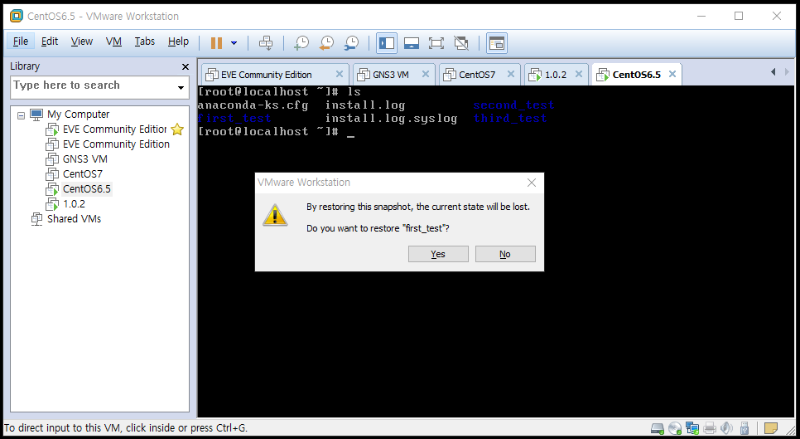The width and height of the screenshot is (800, 439).
Task: Click No in the restore dialog
Action: click(505, 254)
